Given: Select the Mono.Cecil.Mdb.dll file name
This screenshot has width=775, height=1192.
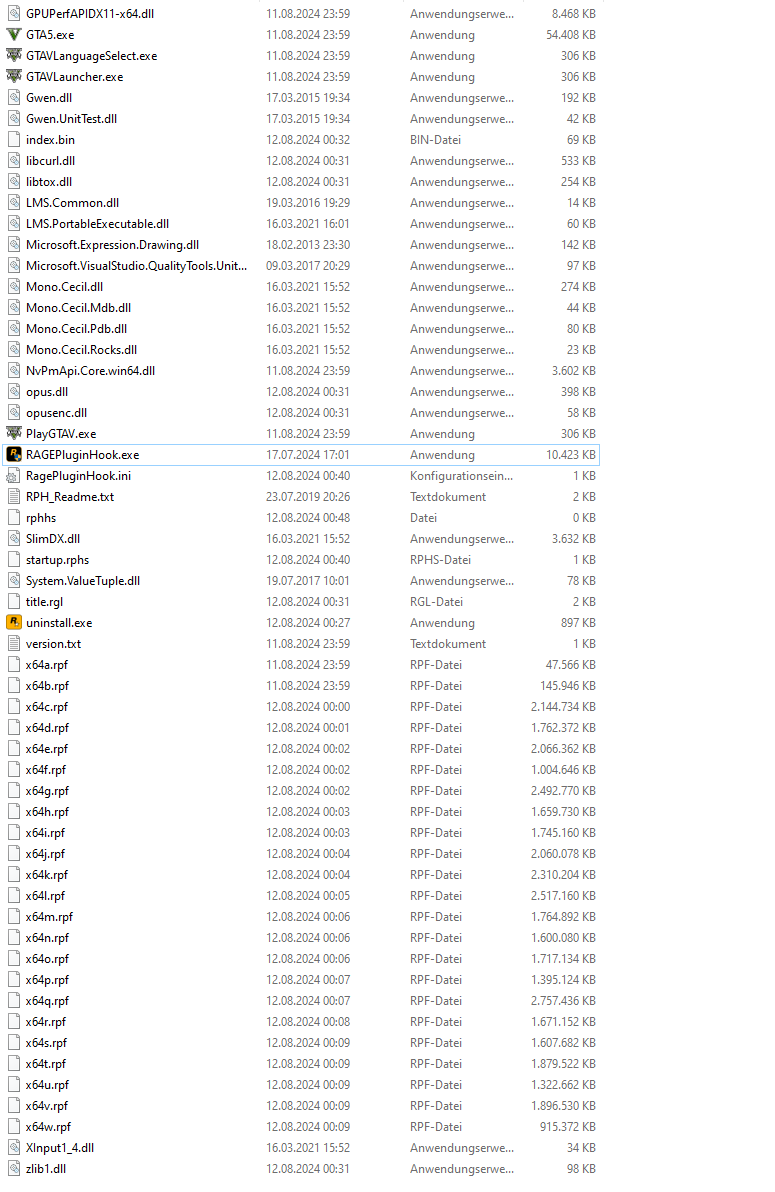Looking at the screenshot, I should (78, 308).
